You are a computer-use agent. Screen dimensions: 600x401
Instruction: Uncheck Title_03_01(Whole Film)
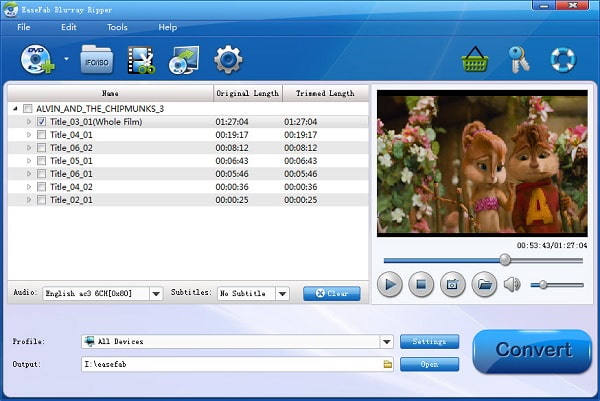tap(41, 122)
